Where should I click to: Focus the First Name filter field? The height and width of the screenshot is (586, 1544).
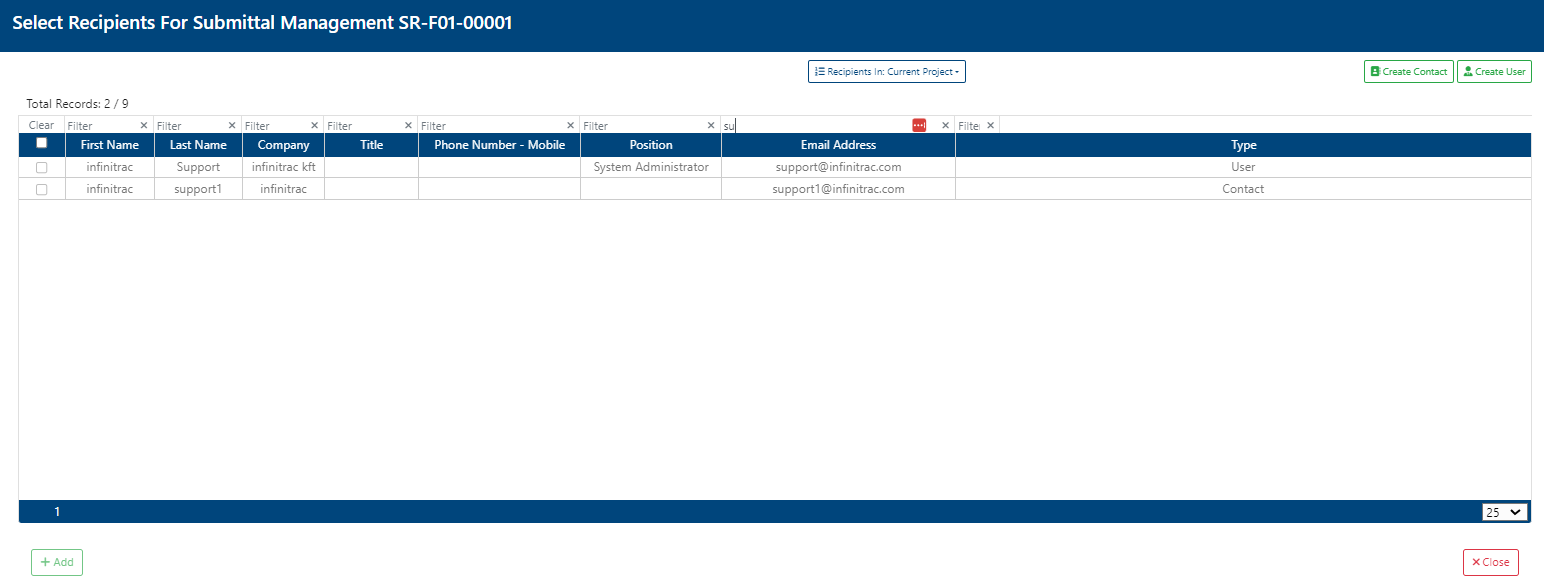pos(102,126)
